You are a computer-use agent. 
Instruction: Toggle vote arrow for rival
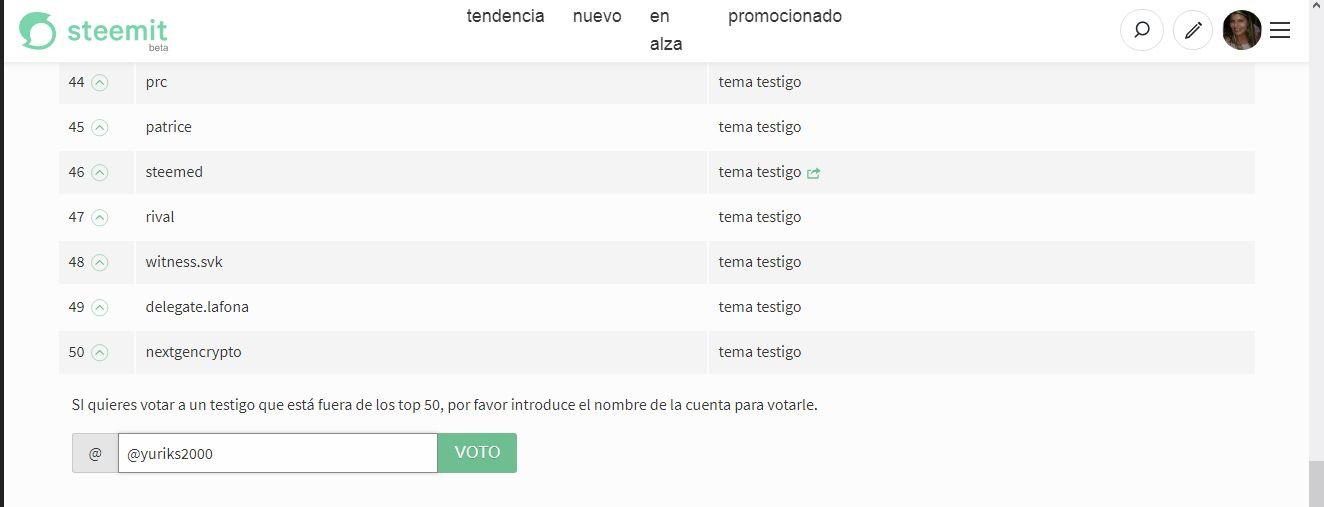point(99,217)
